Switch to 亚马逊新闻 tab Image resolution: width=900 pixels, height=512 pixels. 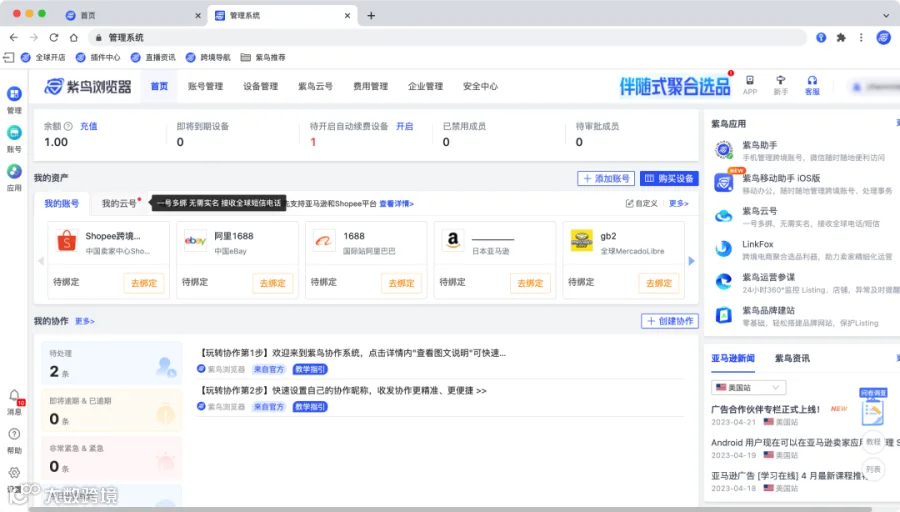[x=733, y=358]
